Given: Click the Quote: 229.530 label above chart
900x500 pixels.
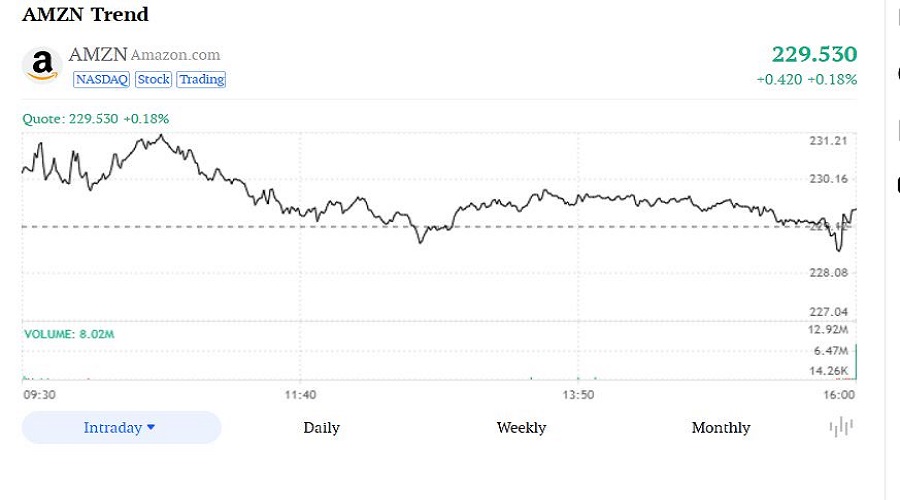Looking at the screenshot, I should tap(95, 118).
